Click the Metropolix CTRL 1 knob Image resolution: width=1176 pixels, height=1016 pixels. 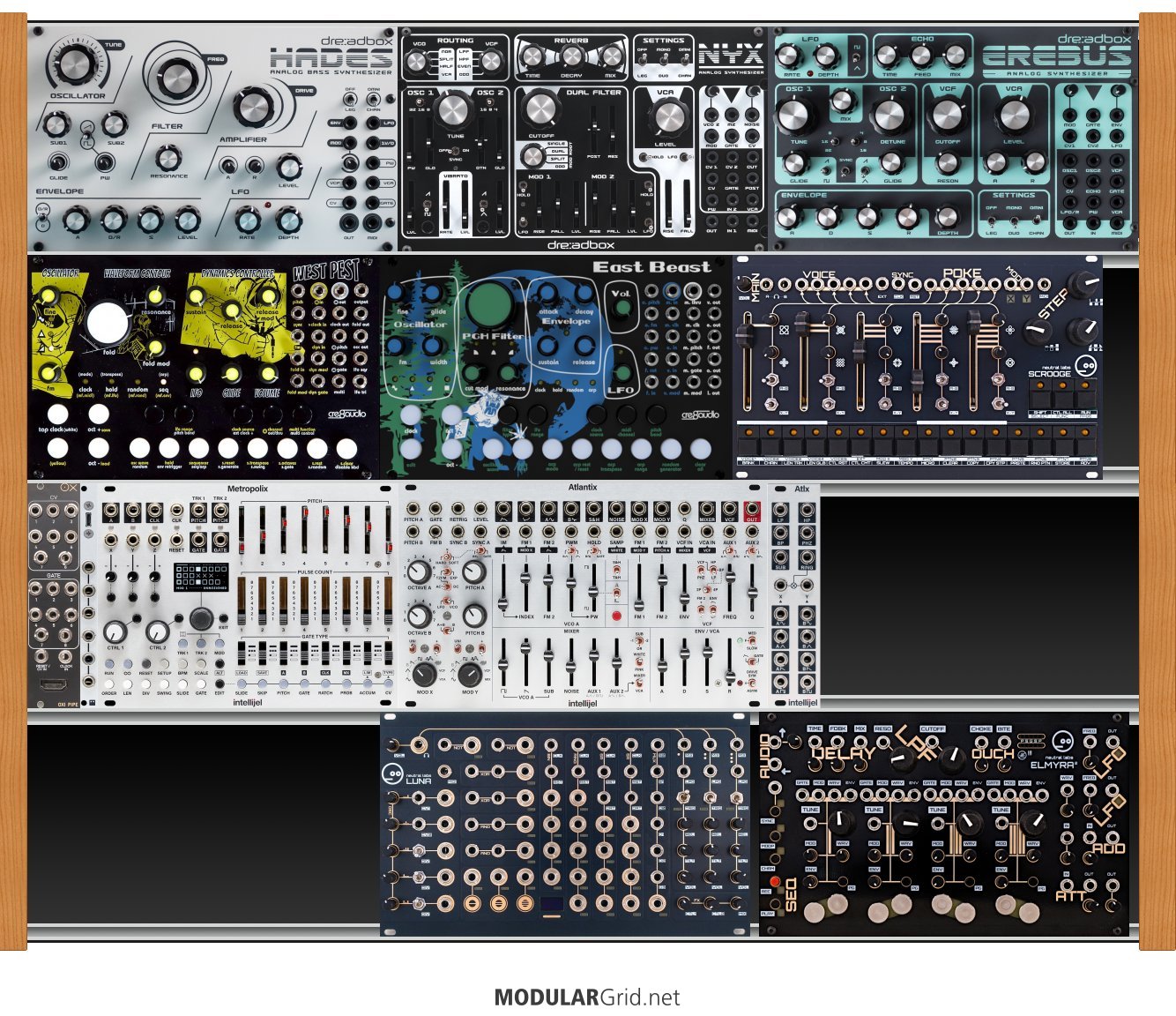coord(115,631)
